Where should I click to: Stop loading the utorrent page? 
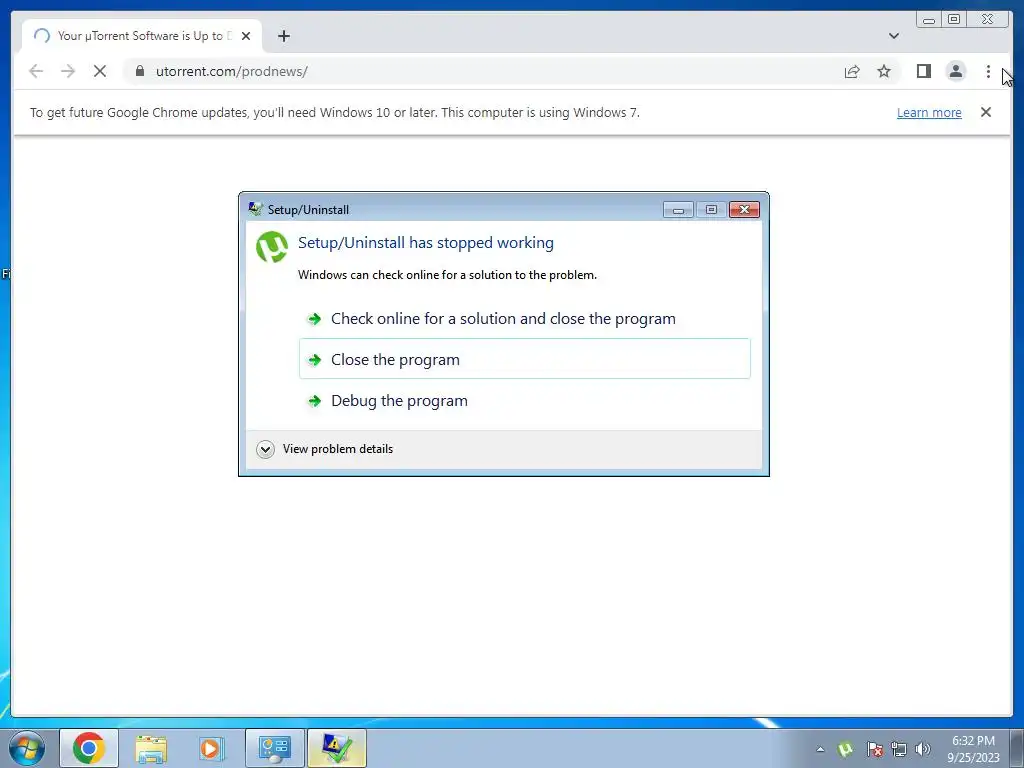click(x=100, y=71)
